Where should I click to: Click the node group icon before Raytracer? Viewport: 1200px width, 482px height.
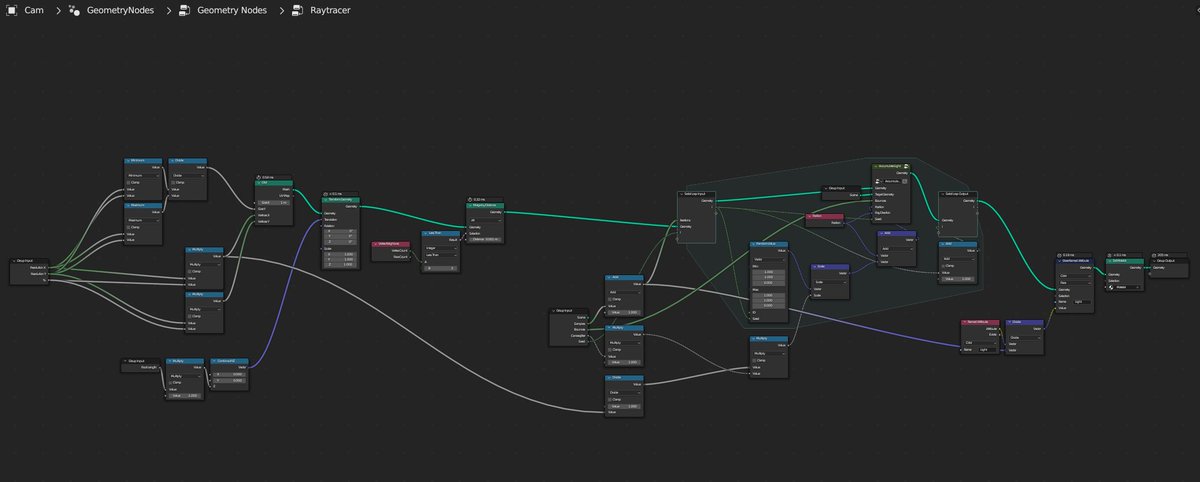(298, 10)
